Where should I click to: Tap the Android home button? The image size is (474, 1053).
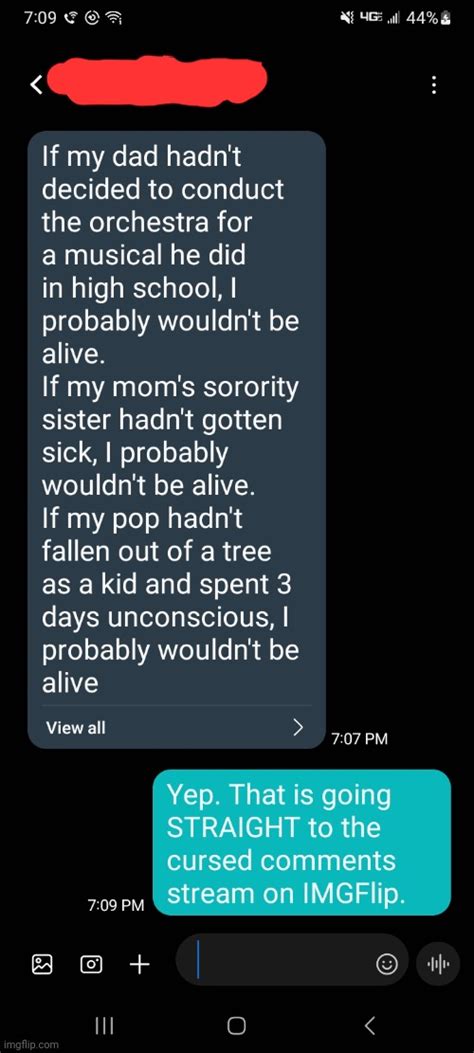[x=236, y=1025]
